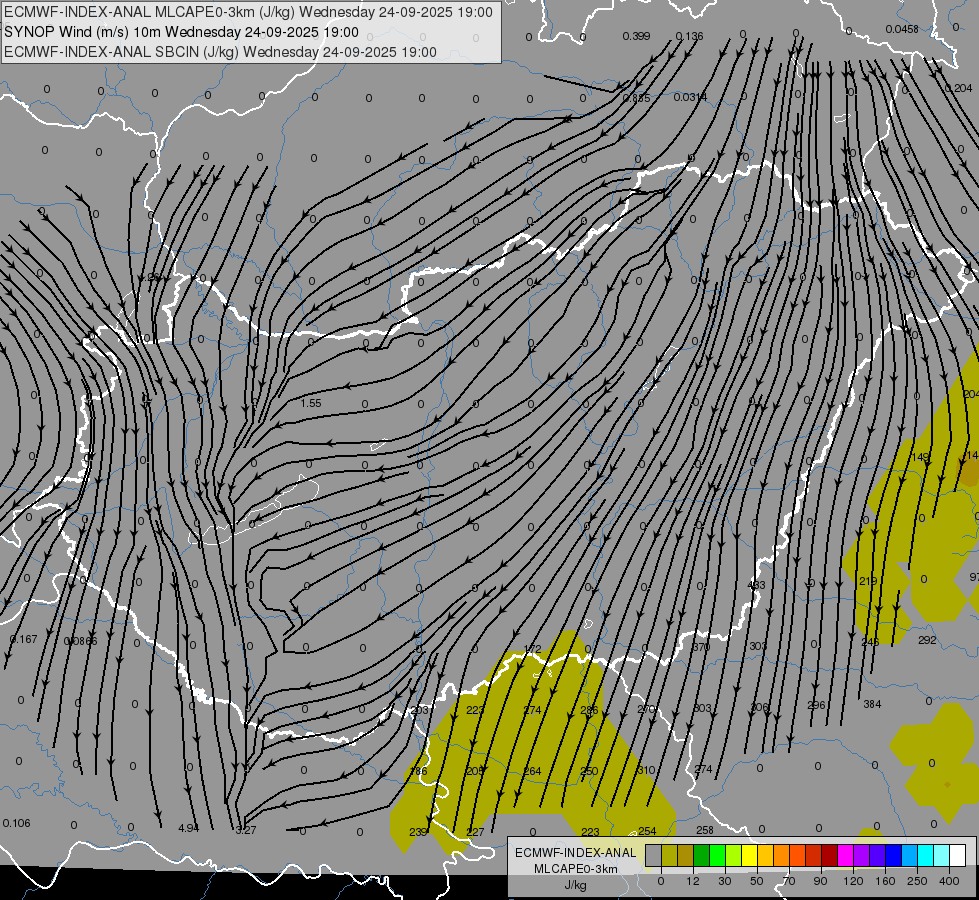Click the map value 296
979x900 pixels.
point(816,705)
